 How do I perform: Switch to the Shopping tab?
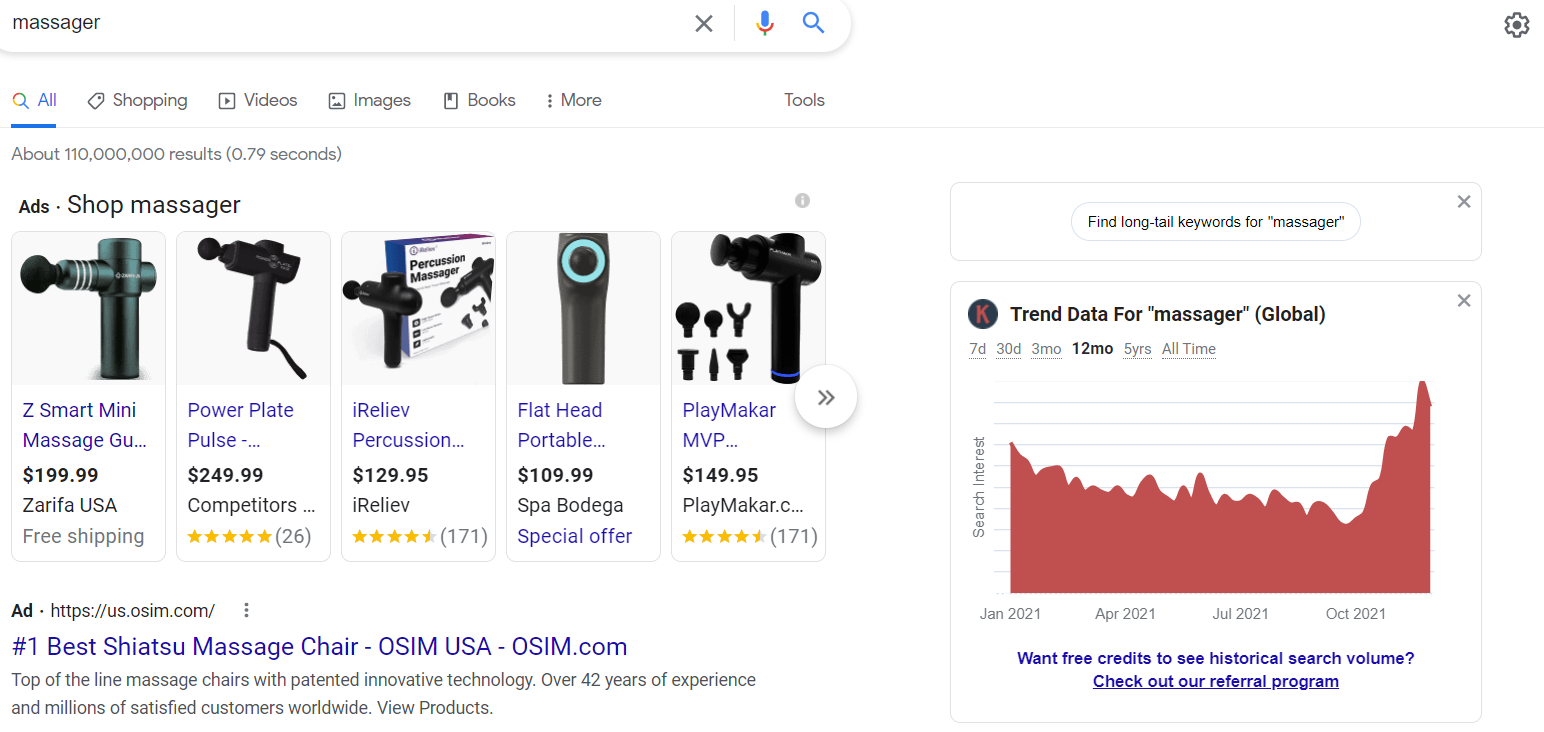pyautogui.click(x=138, y=100)
